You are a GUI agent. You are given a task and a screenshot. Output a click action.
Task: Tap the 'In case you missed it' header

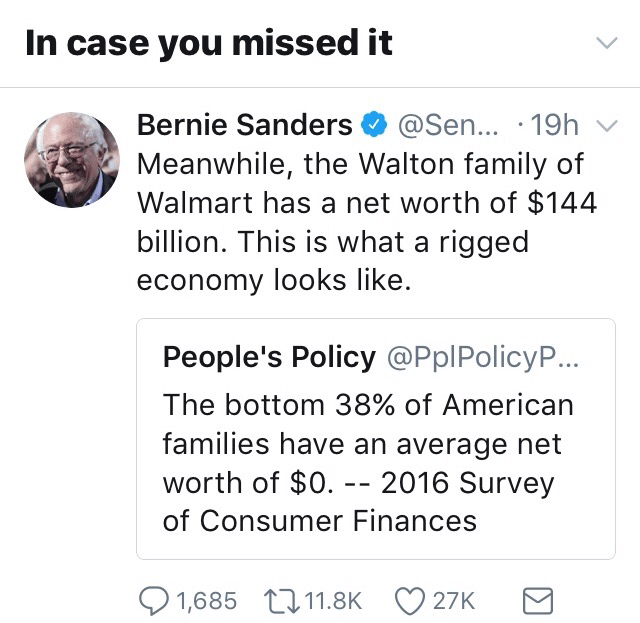pos(209,43)
